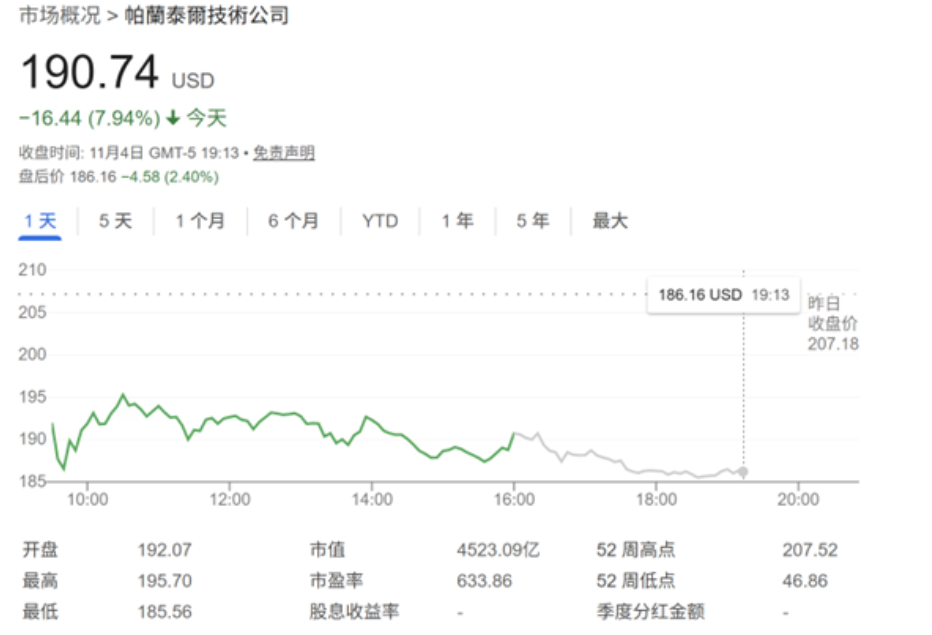The image size is (932, 635).
Task: Select the 1 天 time range tab
Action: click(x=40, y=221)
